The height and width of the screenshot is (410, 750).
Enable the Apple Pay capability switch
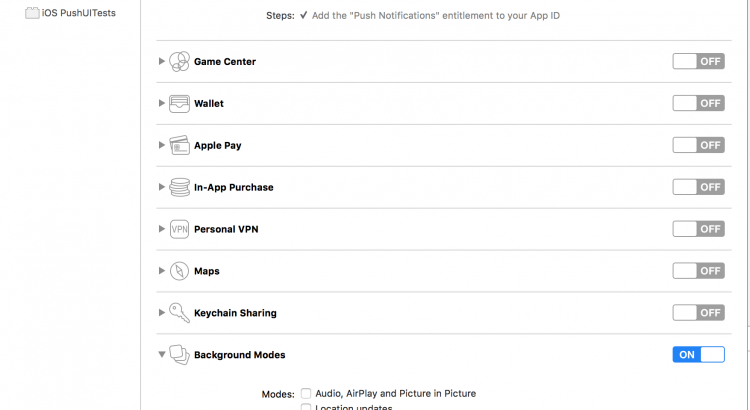pos(698,145)
